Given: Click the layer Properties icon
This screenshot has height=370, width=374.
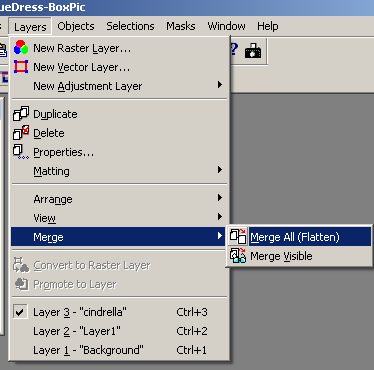Looking at the screenshot, I should click(21, 152).
